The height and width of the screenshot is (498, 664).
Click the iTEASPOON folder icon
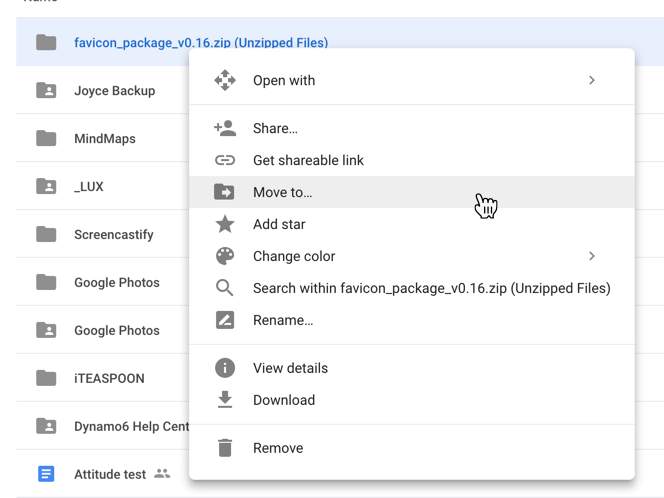[x=46, y=378]
